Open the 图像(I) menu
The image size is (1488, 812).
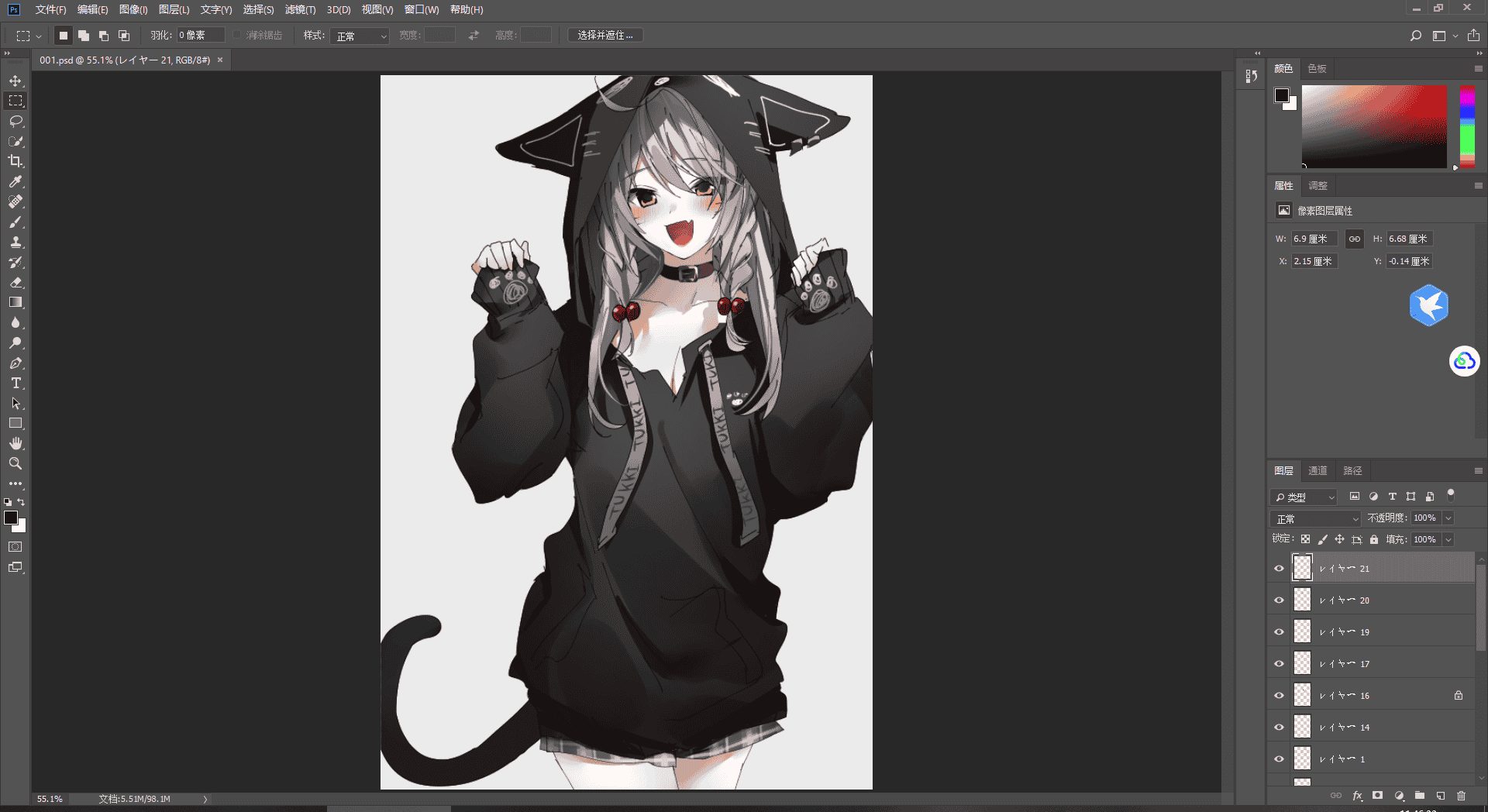click(133, 9)
